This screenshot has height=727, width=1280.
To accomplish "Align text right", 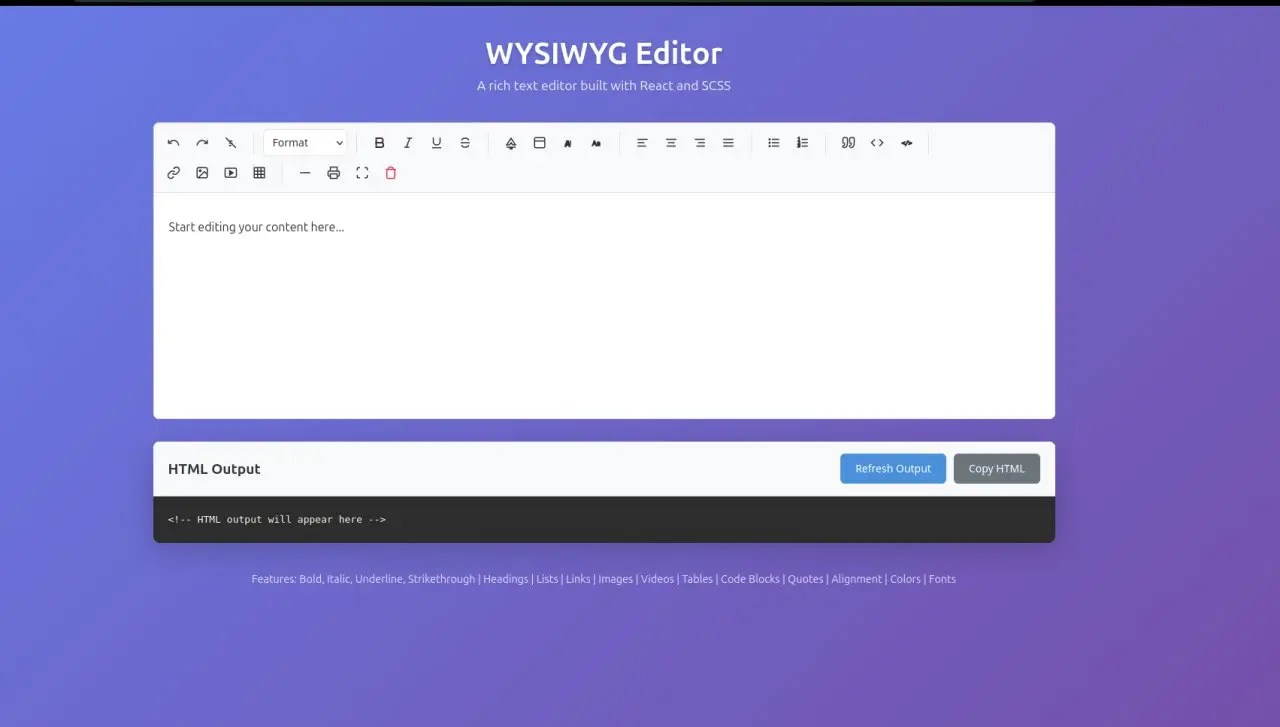I will (700, 143).
